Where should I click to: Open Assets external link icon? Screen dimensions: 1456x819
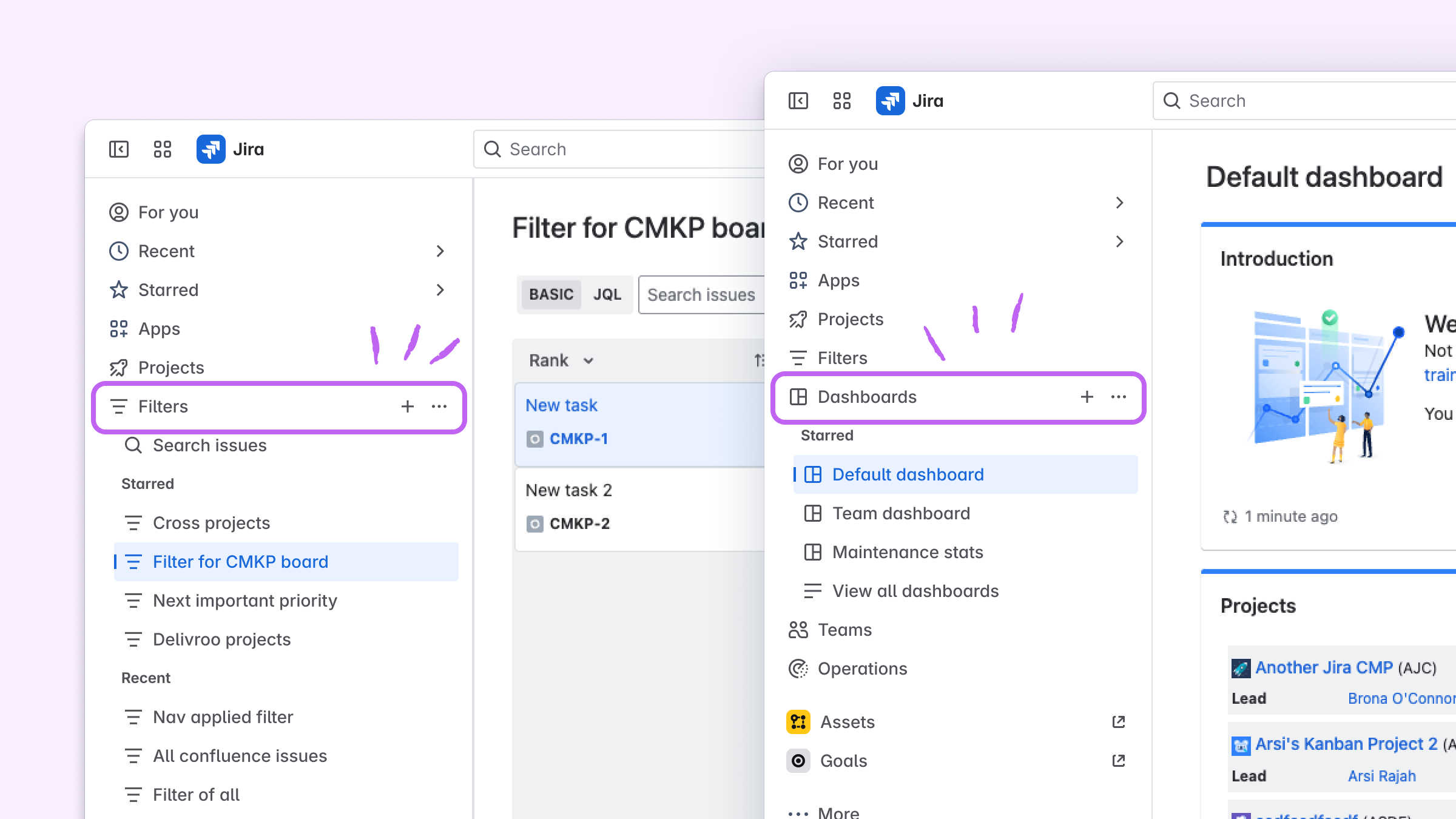coord(1119,722)
